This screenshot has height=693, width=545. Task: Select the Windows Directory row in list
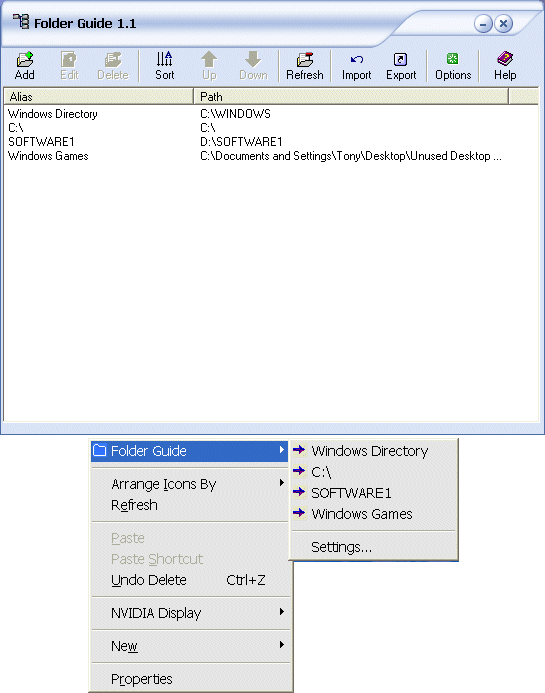pyautogui.click(x=271, y=114)
